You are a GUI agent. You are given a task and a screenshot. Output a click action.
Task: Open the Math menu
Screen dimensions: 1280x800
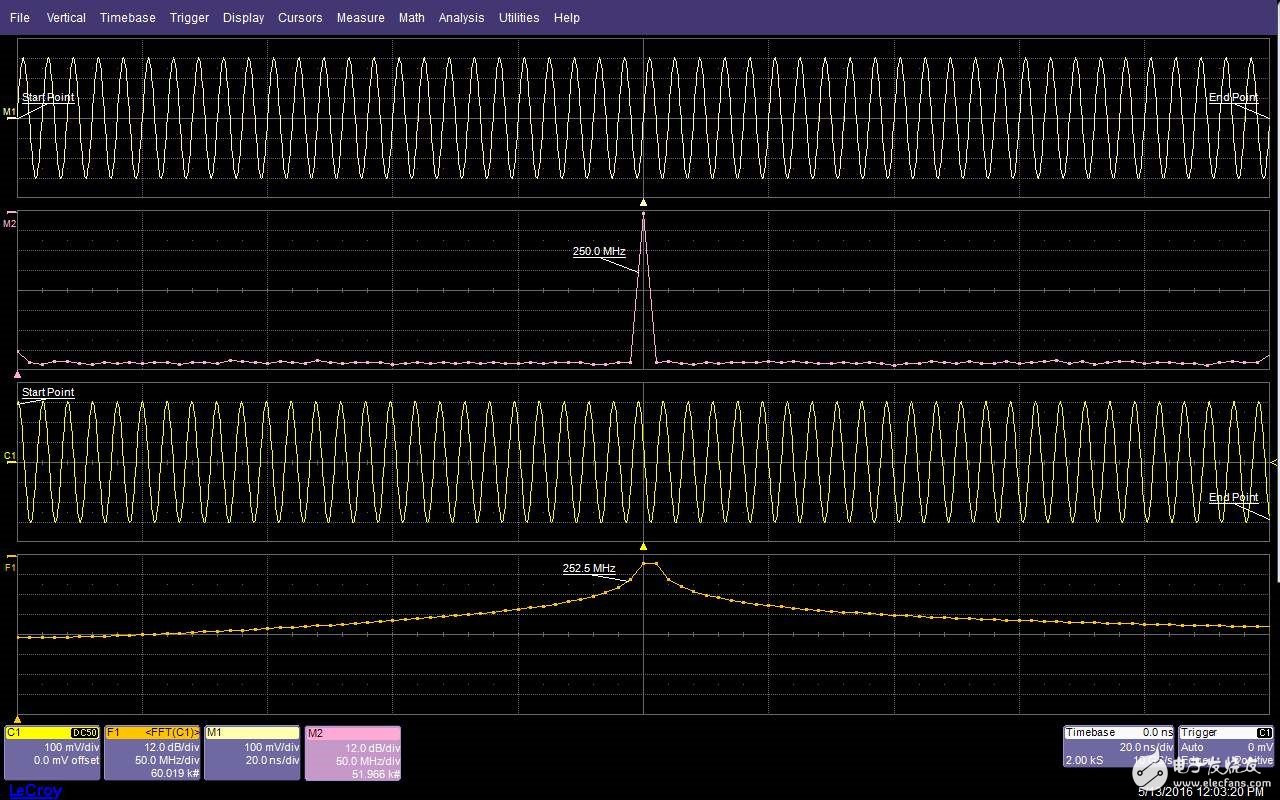pyautogui.click(x=411, y=18)
